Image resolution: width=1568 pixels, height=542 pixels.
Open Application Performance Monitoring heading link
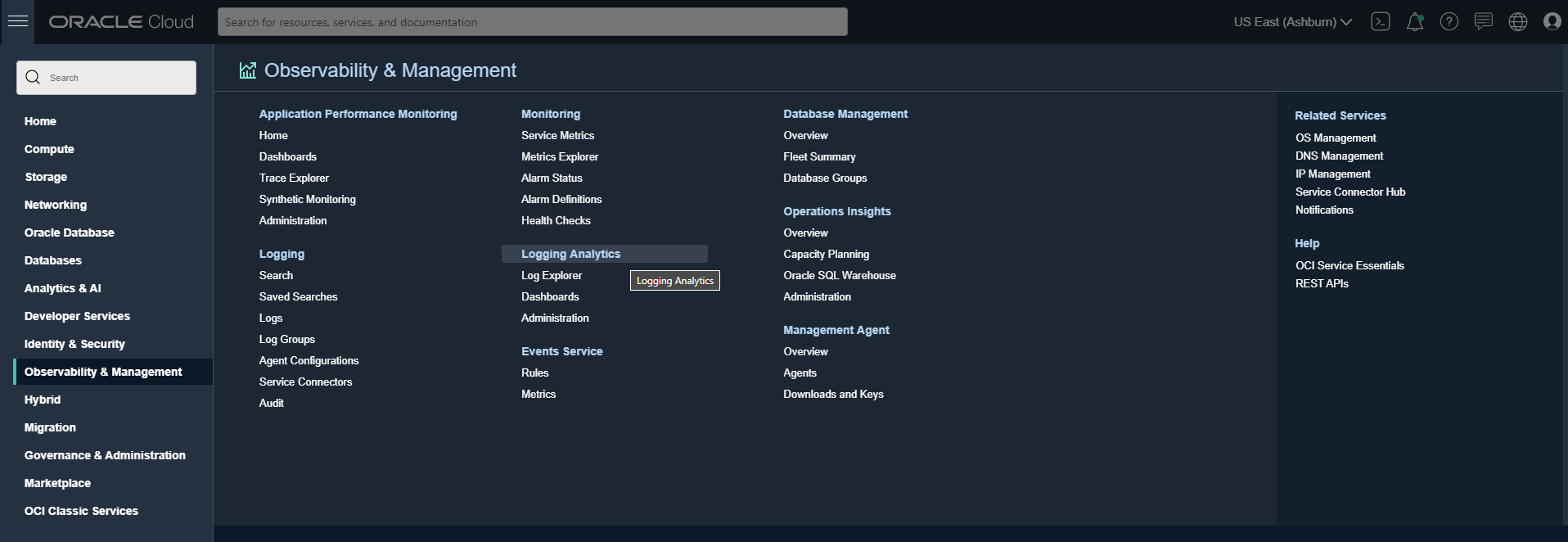click(358, 114)
